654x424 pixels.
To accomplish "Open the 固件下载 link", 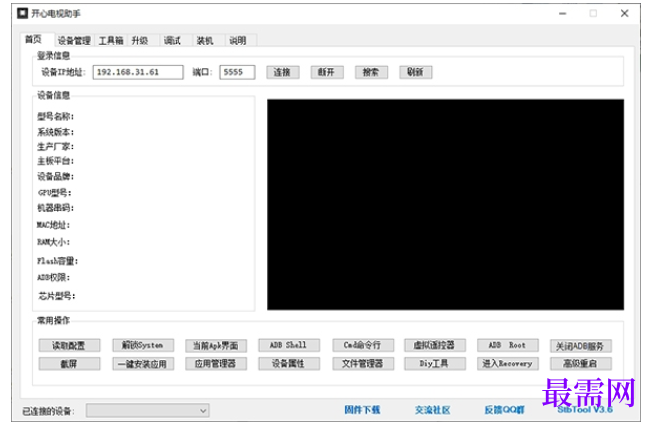I will 362,410.
